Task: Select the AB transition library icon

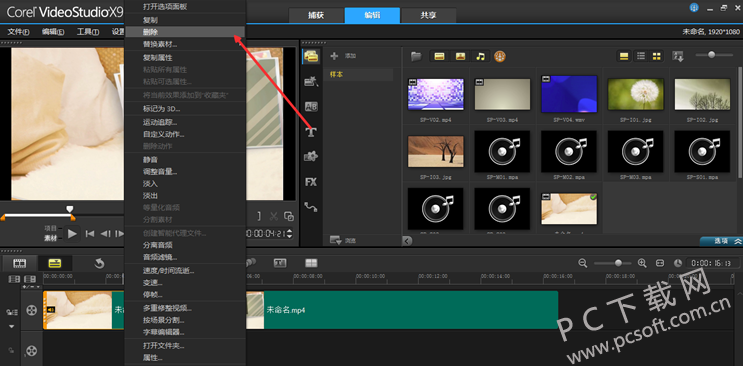Action: 311,107
